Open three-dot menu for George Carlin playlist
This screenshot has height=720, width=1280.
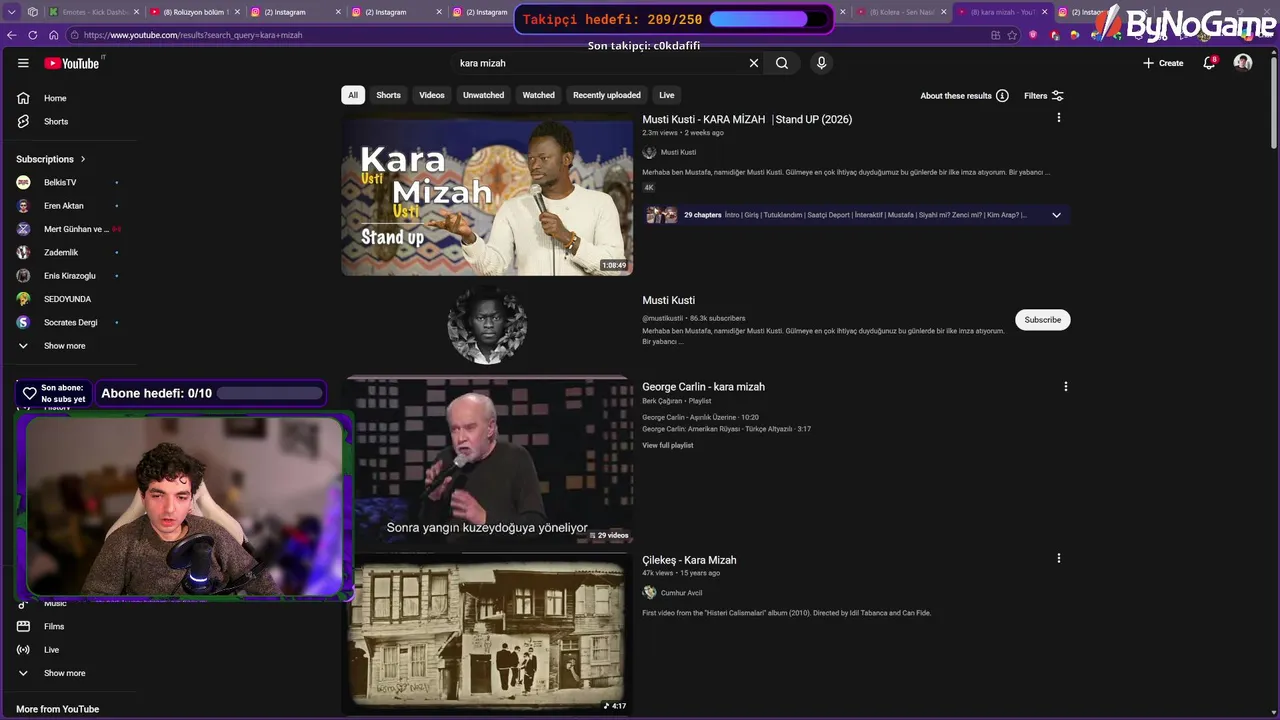tap(1066, 386)
